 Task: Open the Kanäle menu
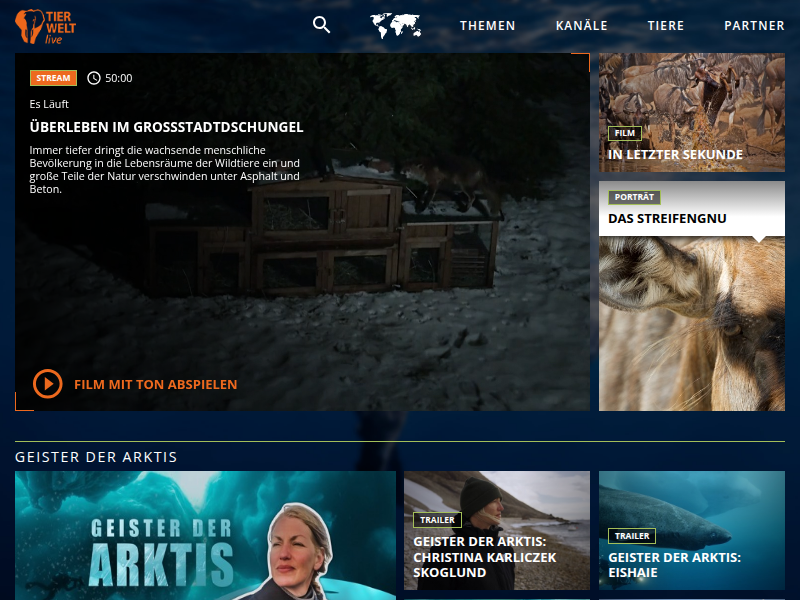(581, 26)
